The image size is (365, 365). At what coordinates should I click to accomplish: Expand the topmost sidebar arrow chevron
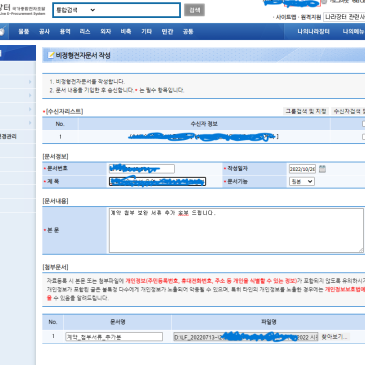pyautogui.click(x=30, y=82)
